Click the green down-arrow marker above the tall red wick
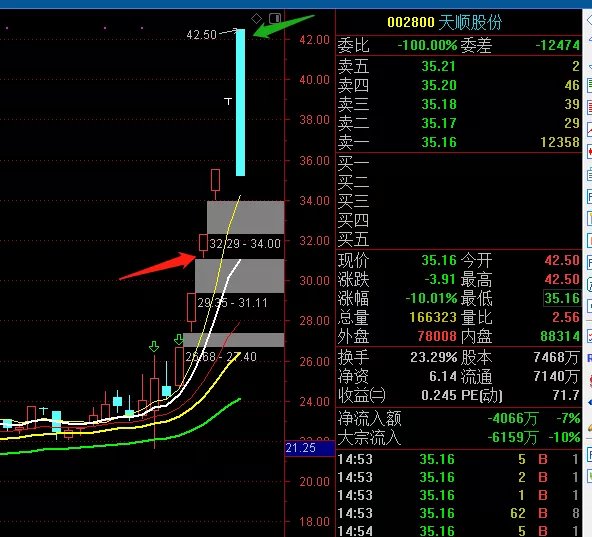 tap(154, 346)
